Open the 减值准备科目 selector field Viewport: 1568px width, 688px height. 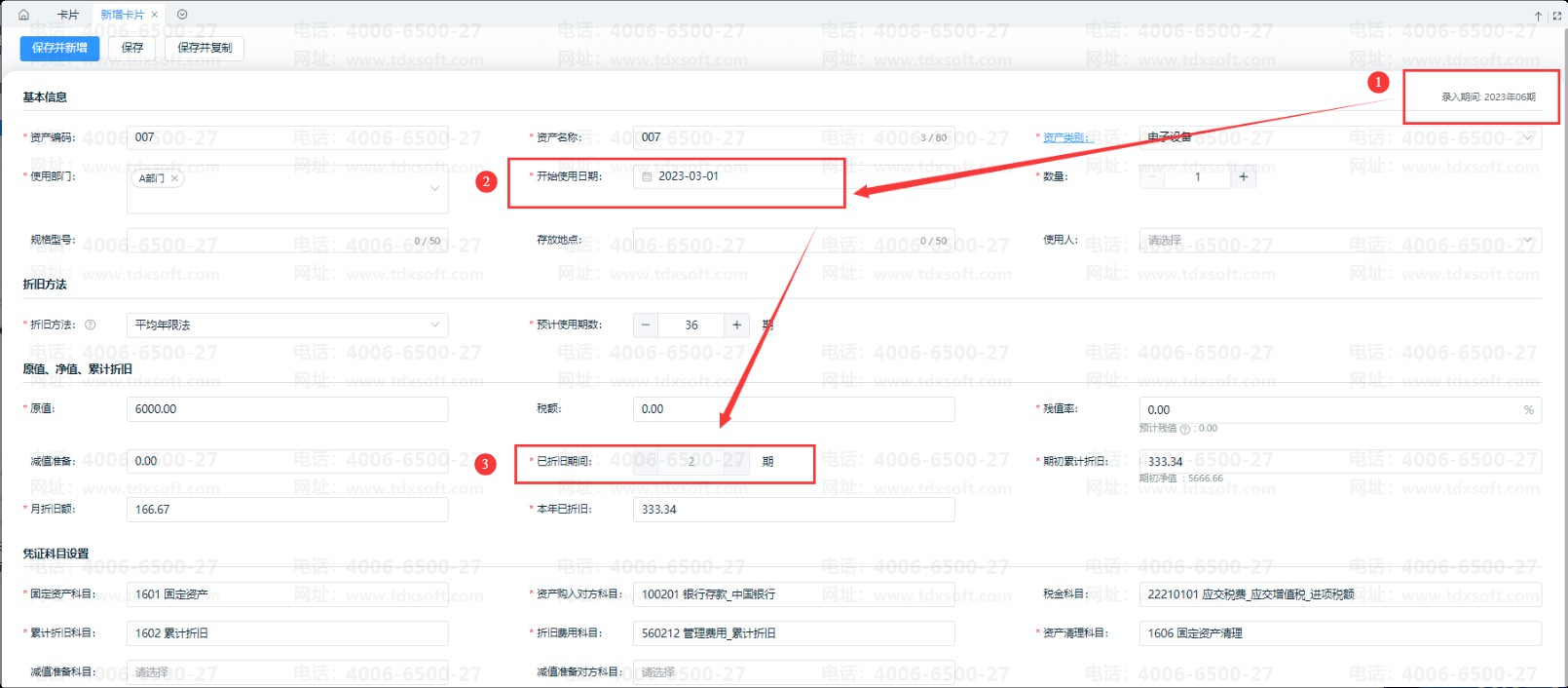[x=287, y=672]
